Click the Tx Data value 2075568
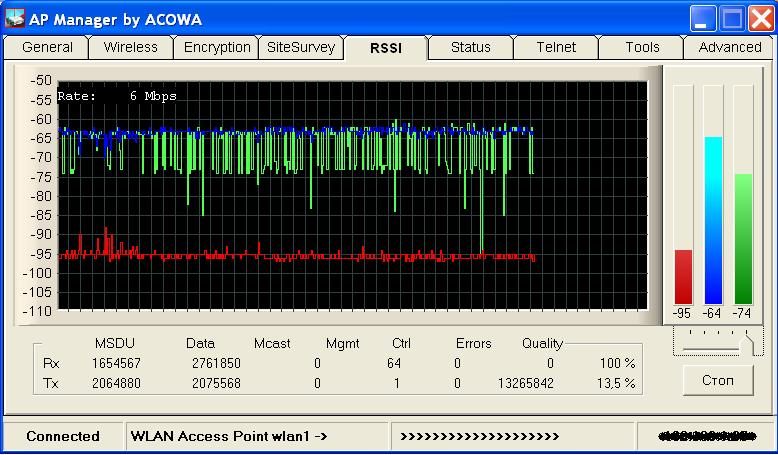Screen dimensions: 778x455 click(x=216, y=383)
